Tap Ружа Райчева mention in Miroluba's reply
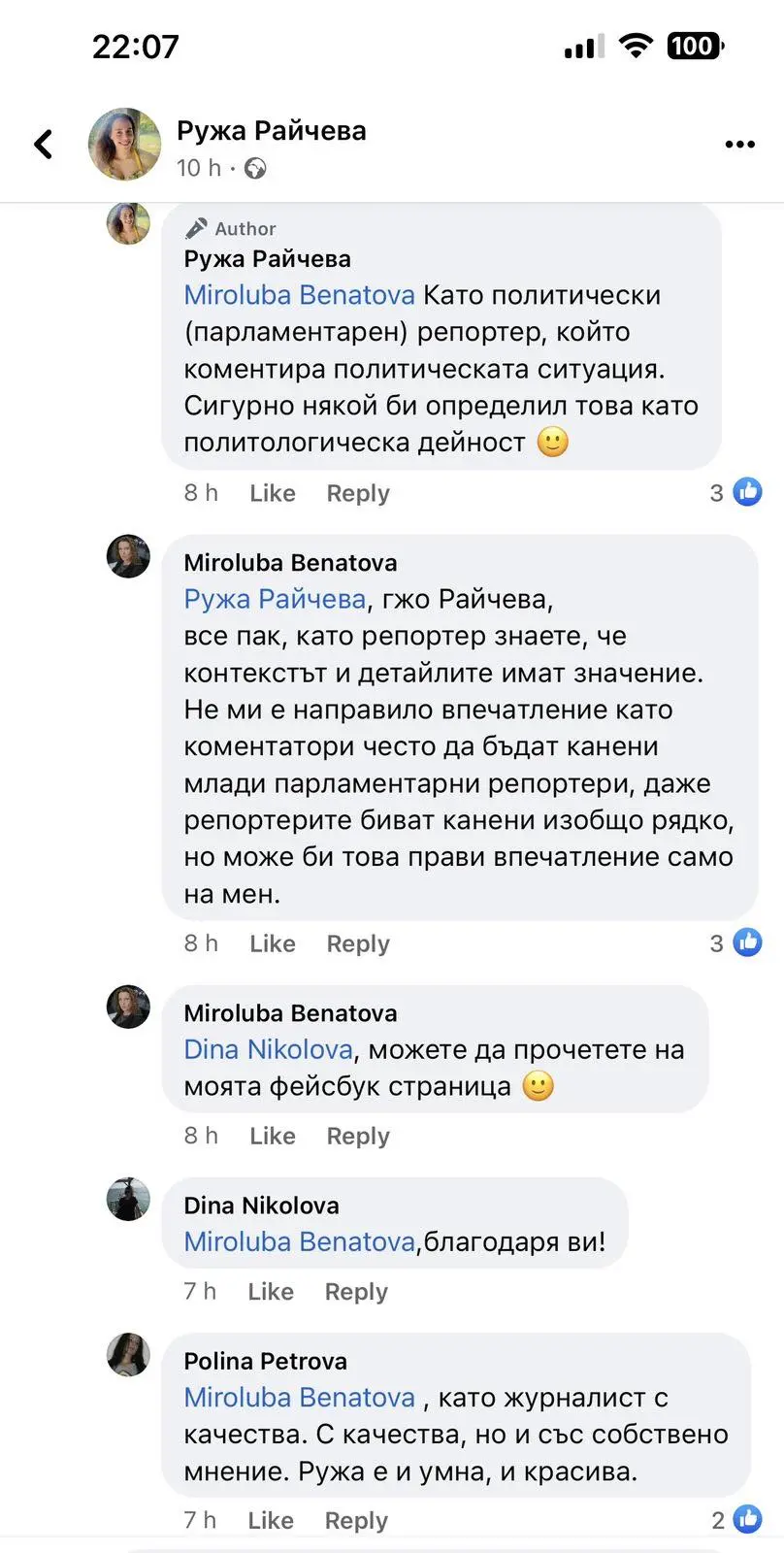Viewport: 784px width, 1553px height. (275, 599)
